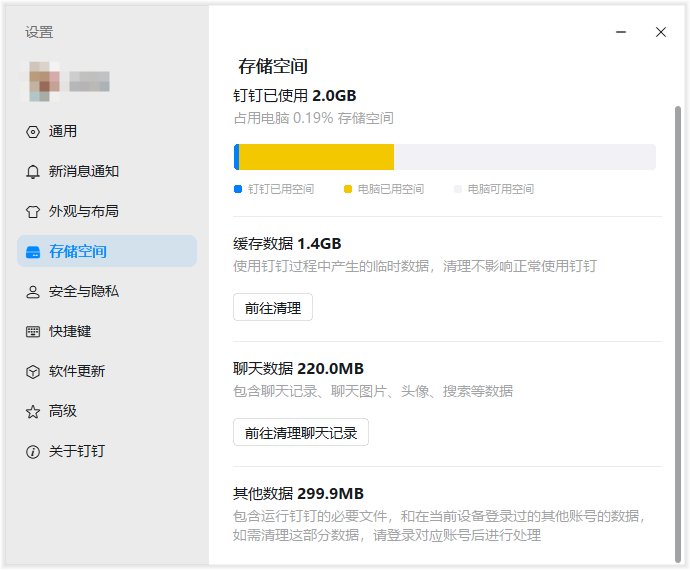
Task: Select 安全与隐私 in sidebar
Action: [x=84, y=292]
